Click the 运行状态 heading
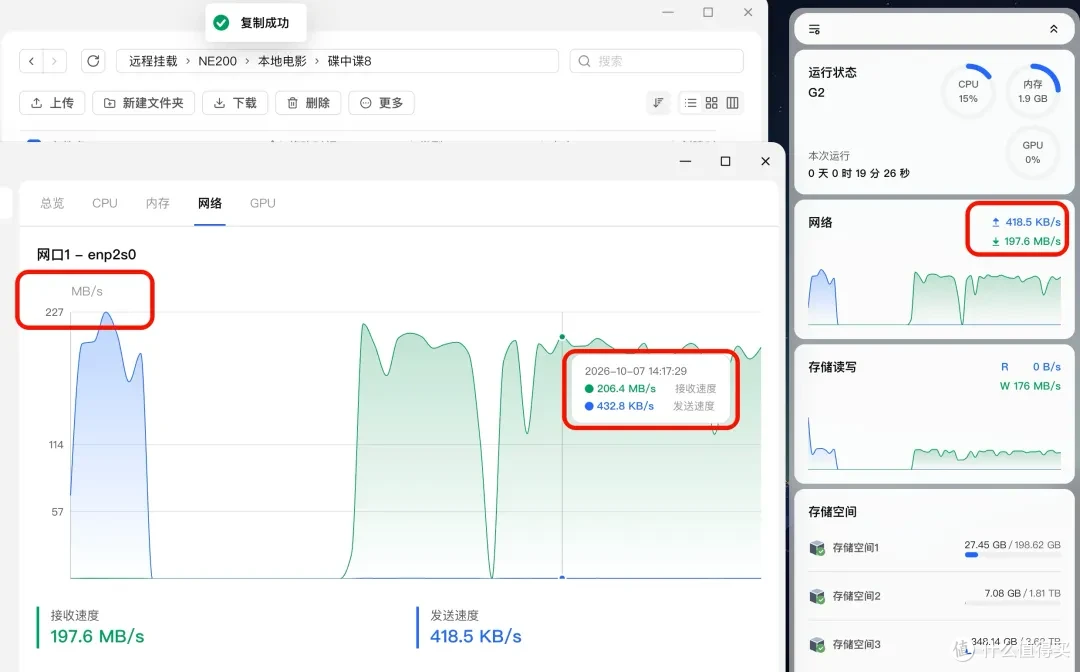The image size is (1080, 672). 832,72
